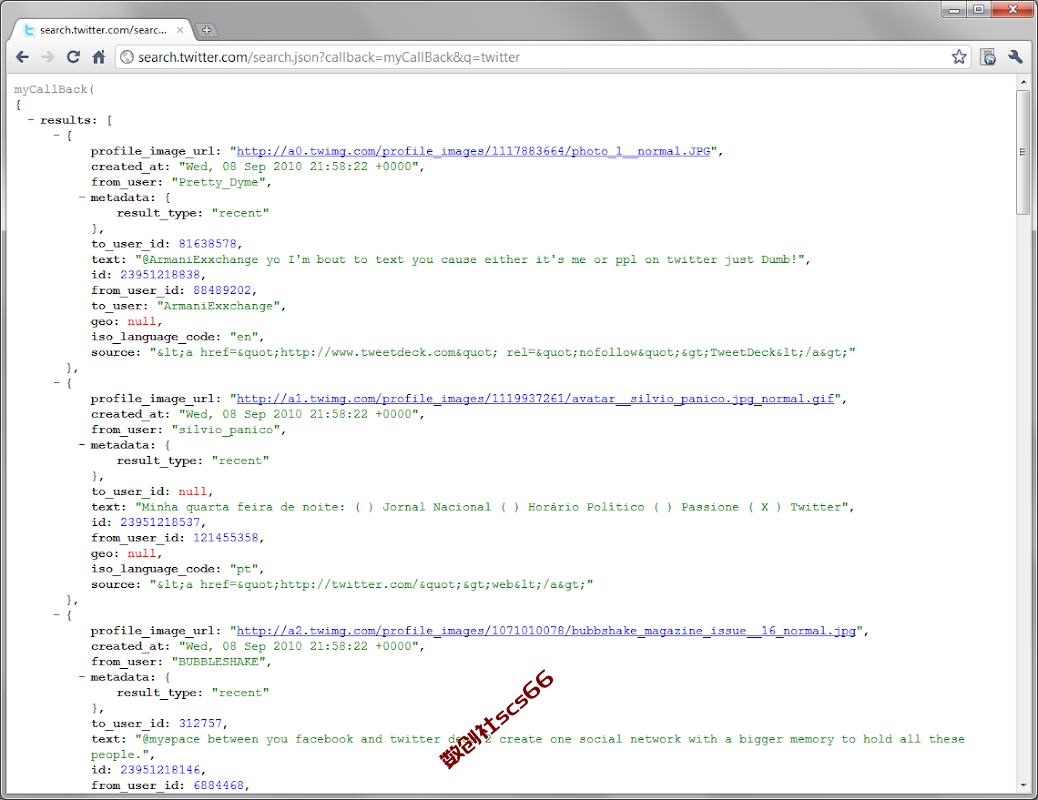Click the browser forward arrow
The image size is (1038, 800).
(47, 57)
